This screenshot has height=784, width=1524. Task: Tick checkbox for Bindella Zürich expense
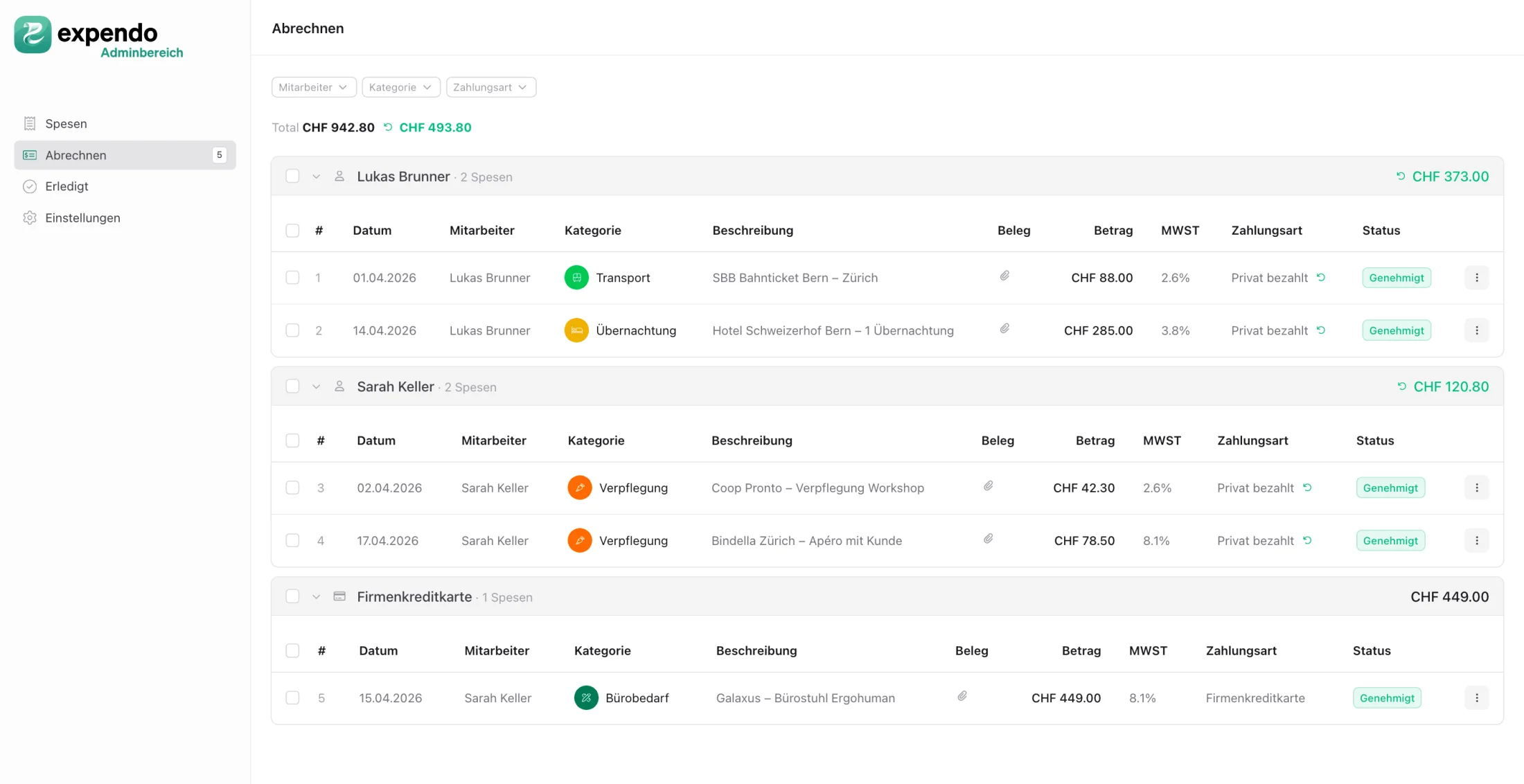pyautogui.click(x=292, y=540)
